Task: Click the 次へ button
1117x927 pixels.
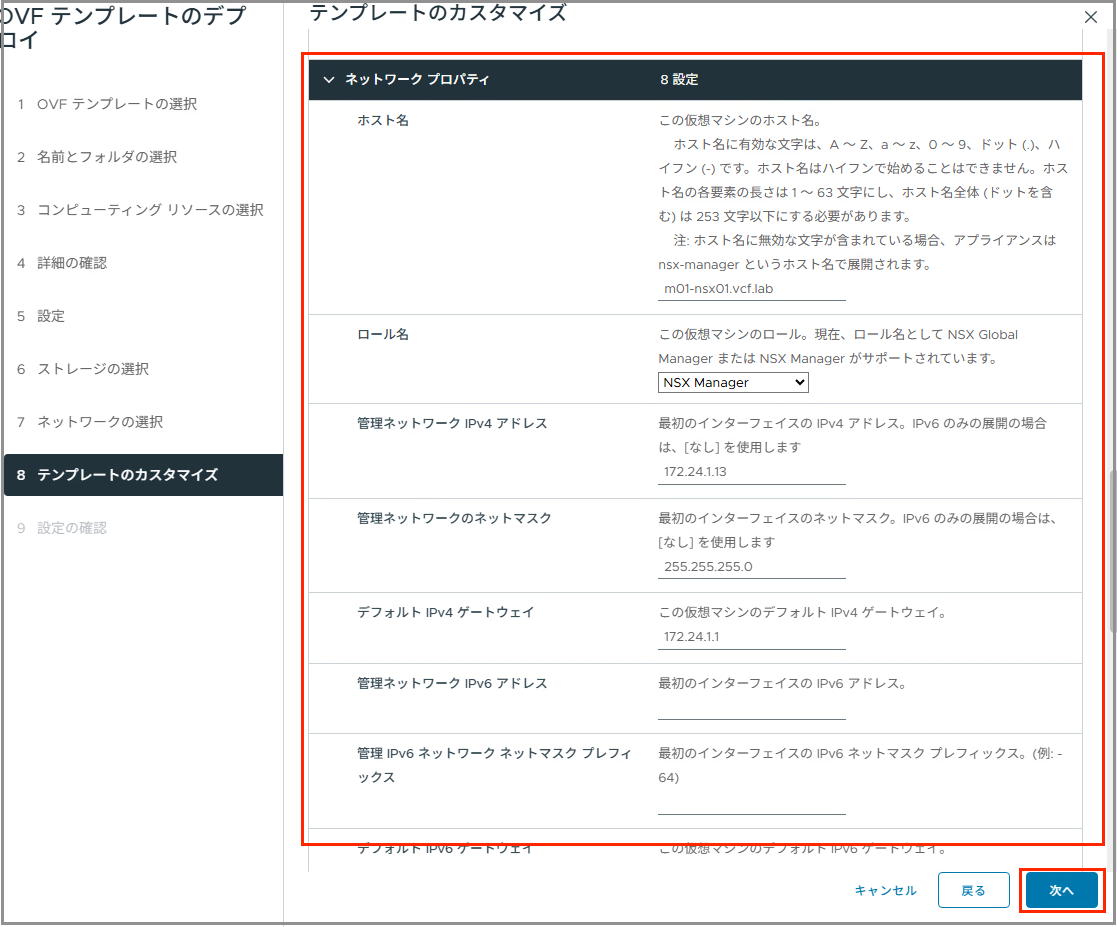Action: tap(1061, 890)
